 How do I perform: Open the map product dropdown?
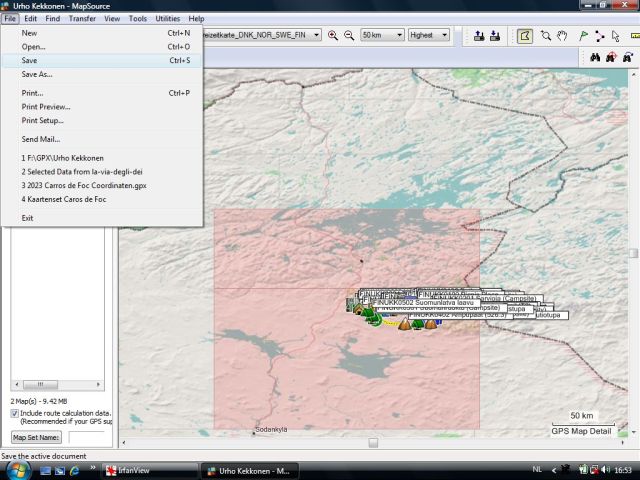point(316,35)
